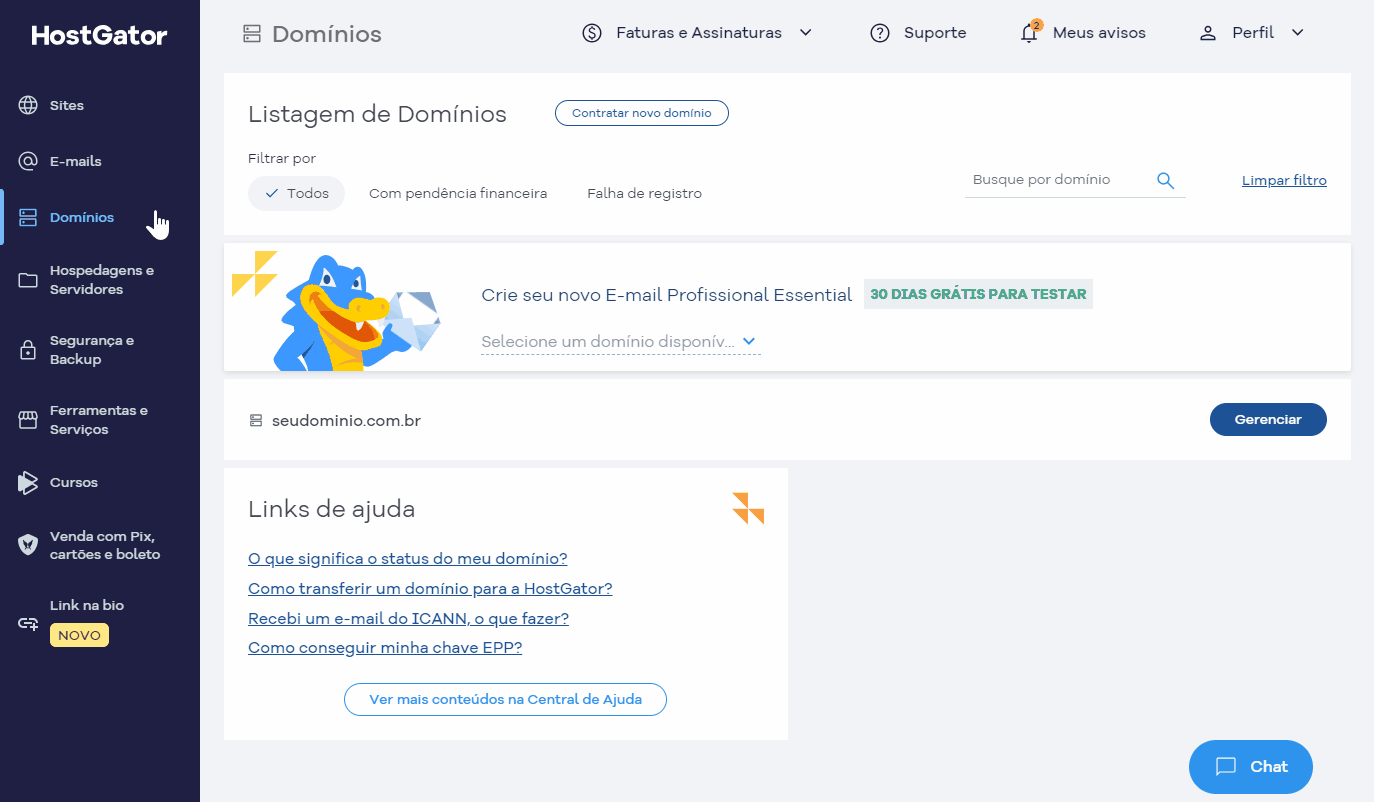Click Ver mais conteúdos na Central de Ajuda
Image resolution: width=1374 pixels, height=802 pixels.
coord(505,699)
